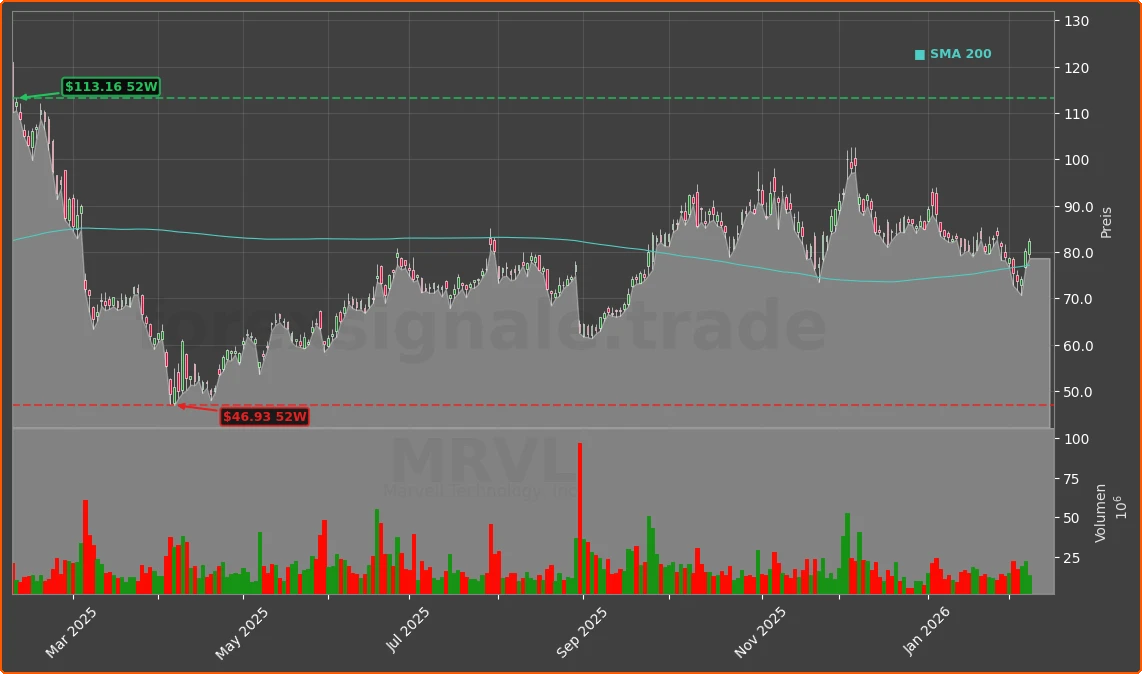
Task: Open the Jan 2026 date axis label
Action: coord(927,626)
